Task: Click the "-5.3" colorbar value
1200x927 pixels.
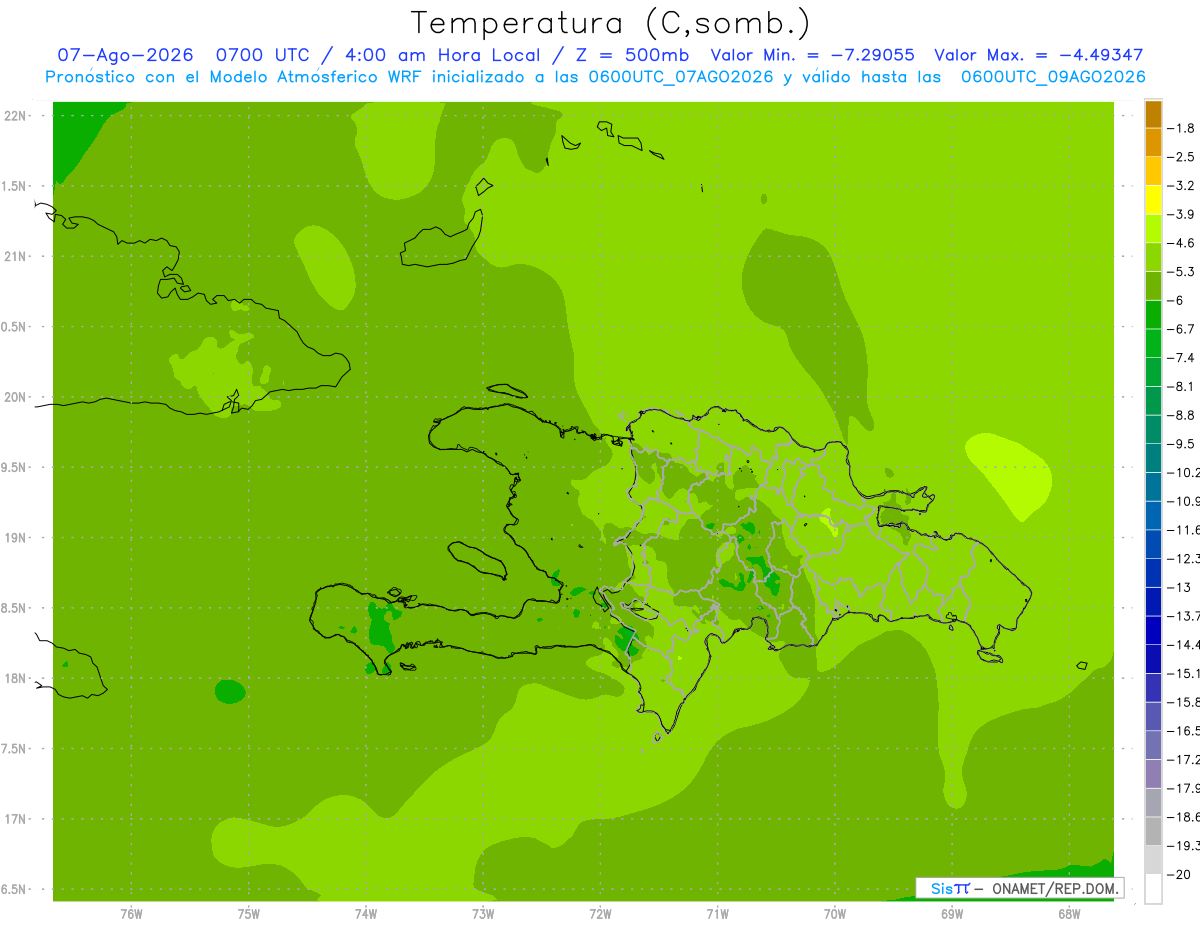Action: 1181,272
